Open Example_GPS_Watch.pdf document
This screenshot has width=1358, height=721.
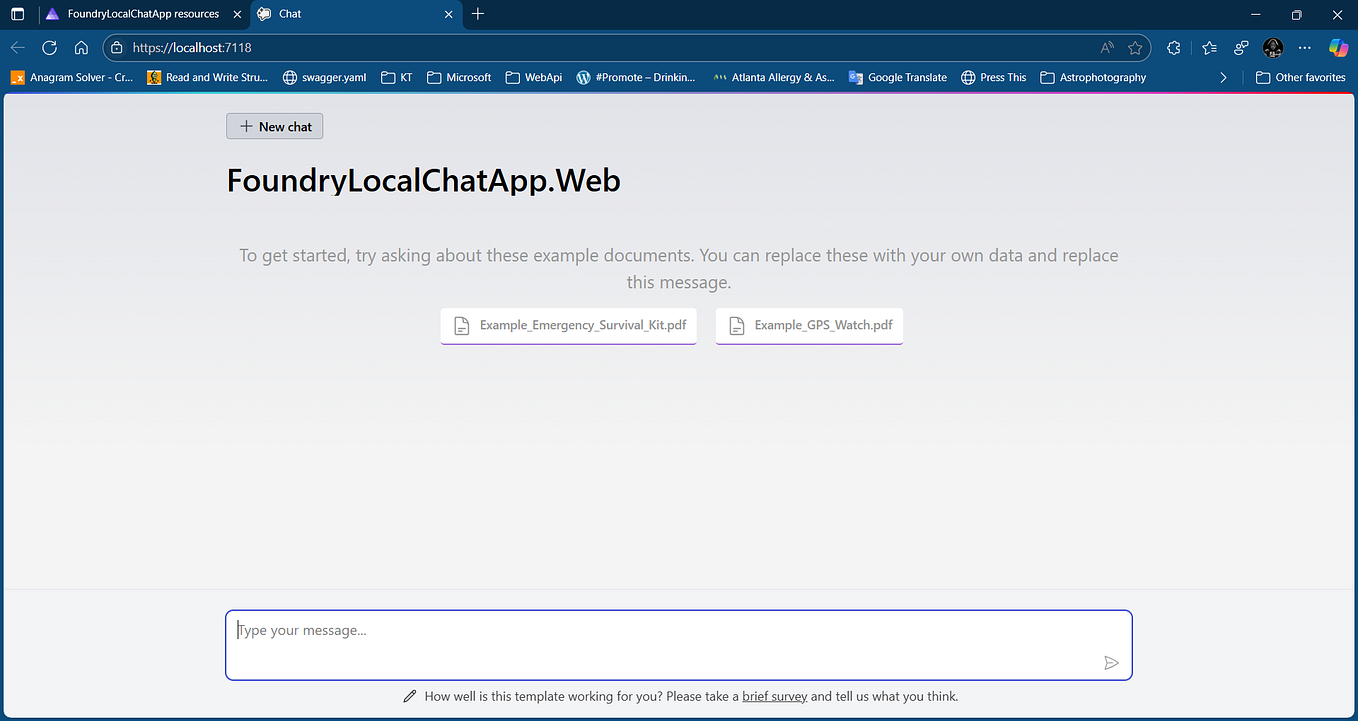click(808, 325)
